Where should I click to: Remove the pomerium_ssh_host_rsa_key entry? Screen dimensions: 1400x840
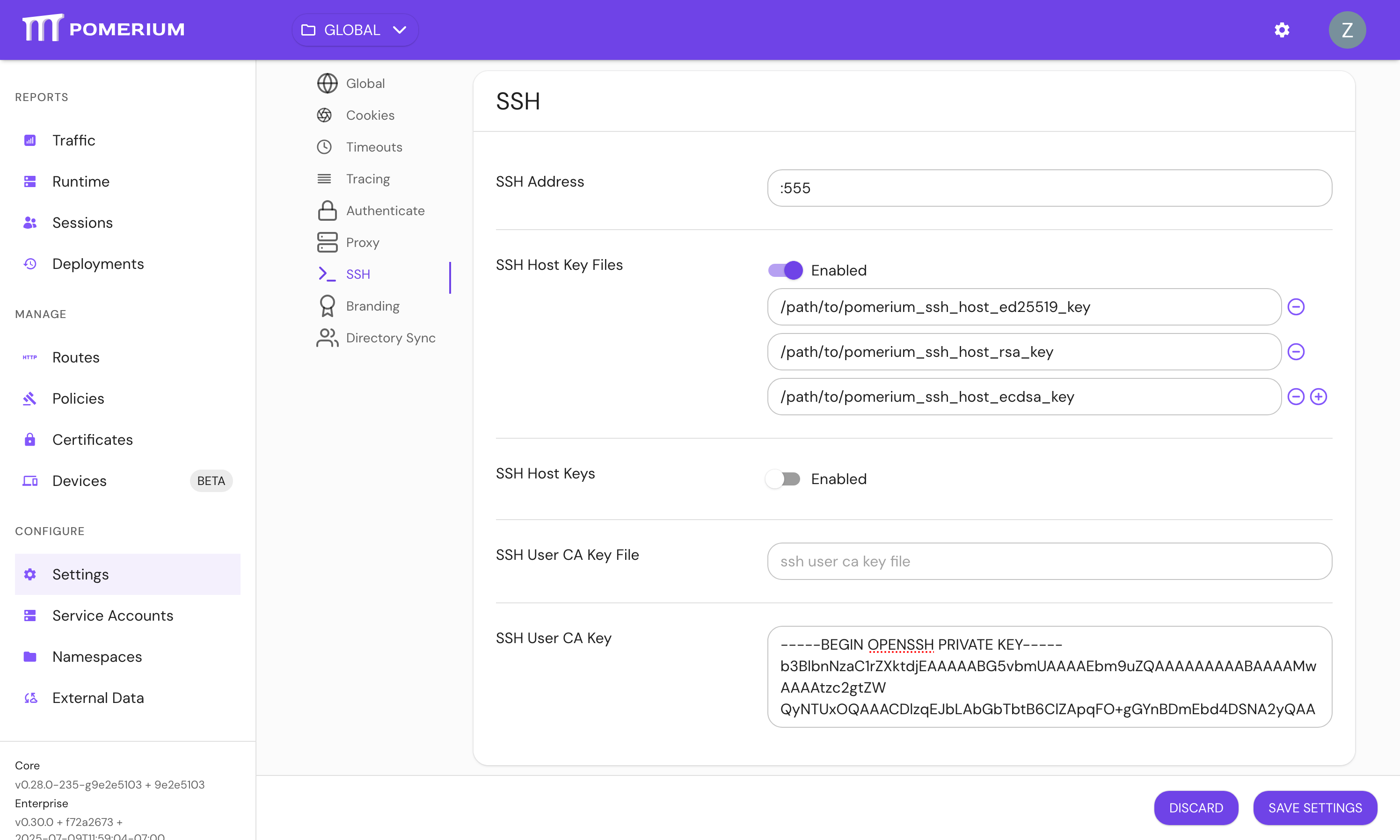pos(1297,352)
